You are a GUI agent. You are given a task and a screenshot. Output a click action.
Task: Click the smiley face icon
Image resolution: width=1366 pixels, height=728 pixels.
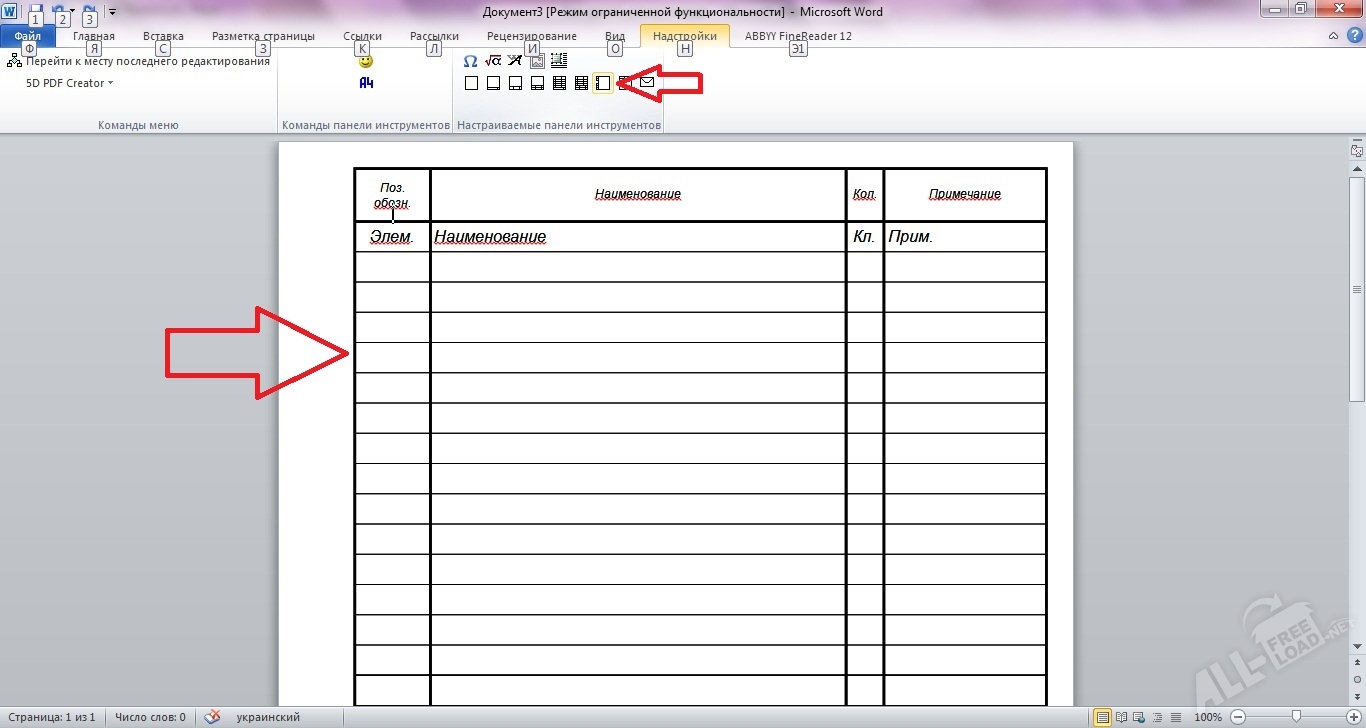click(366, 61)
